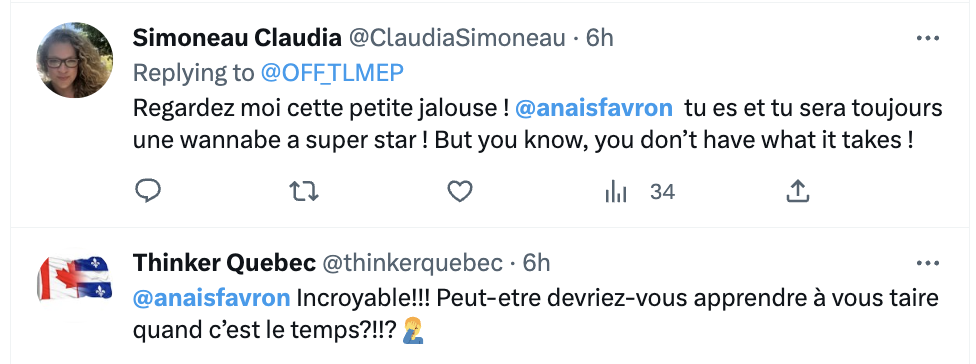Visit the @OFF_TLMEP profile link
Image resolution: width=976 pixels, height=364 pixels.
[x=332, y=73]
